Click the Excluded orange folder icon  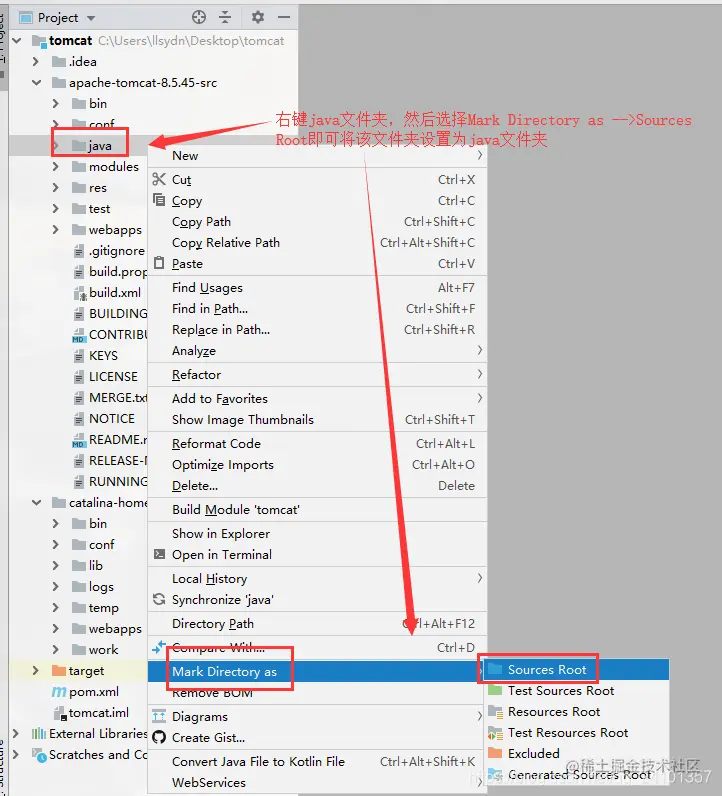(x=495, y=753)
